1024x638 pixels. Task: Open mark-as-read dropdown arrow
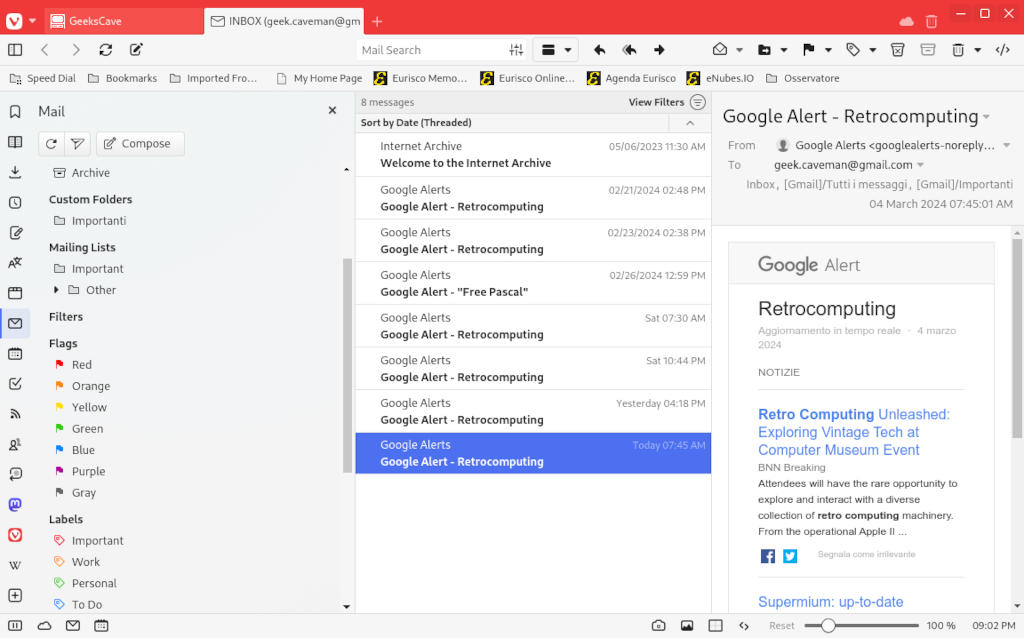[739, 50]
